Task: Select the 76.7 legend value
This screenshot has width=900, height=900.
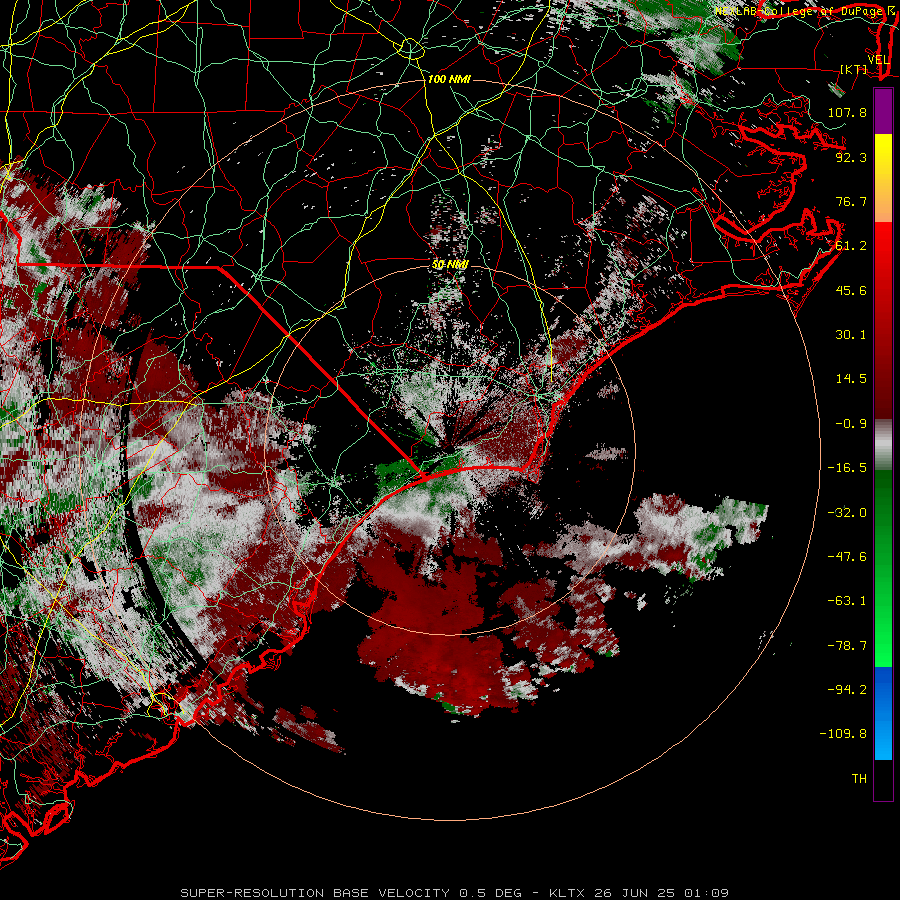Action: point(851,201)
